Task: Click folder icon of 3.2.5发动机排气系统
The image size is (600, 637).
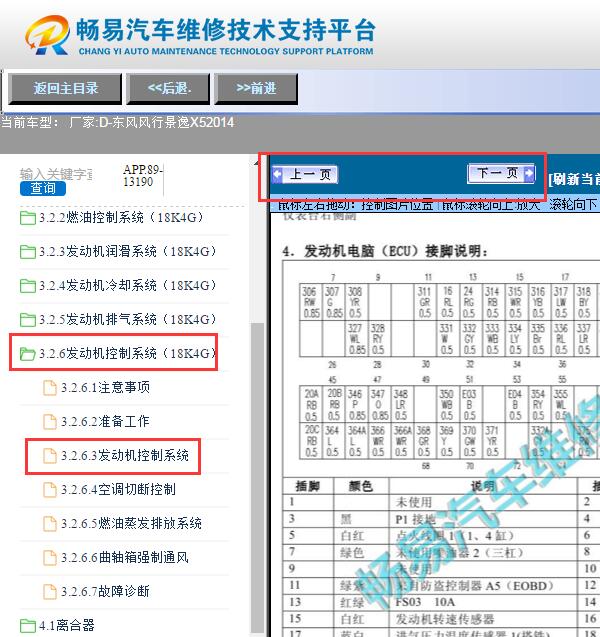Action: (28, 320)
